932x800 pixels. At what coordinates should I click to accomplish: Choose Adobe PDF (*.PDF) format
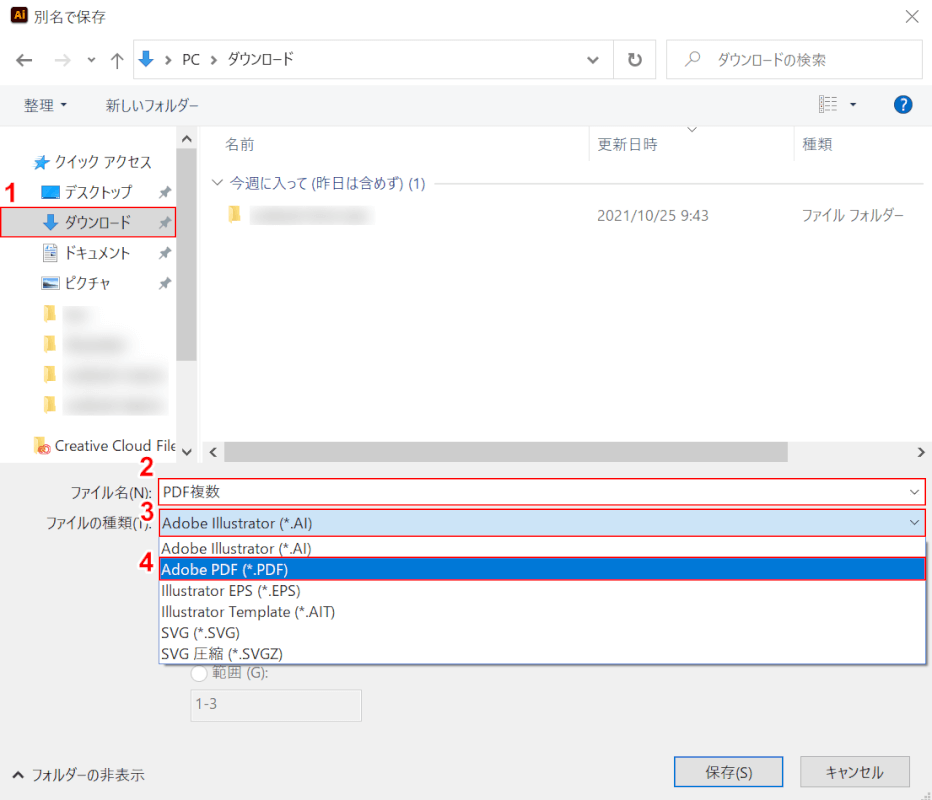click(x=542, y=569)
